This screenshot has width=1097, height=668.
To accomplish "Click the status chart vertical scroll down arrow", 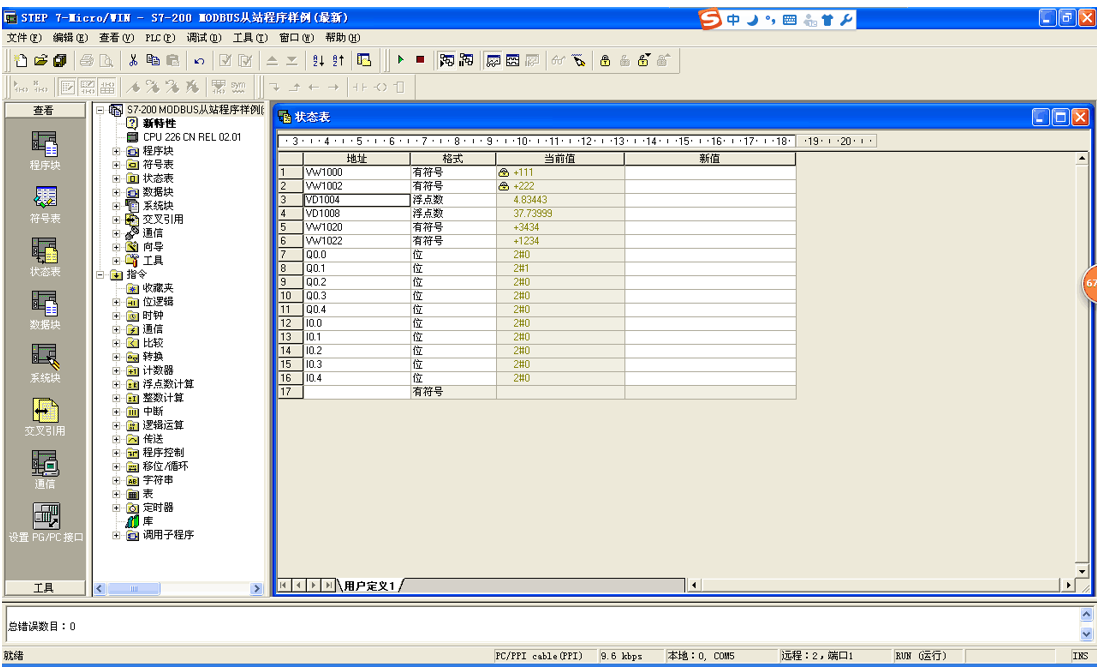I will click(1082, 571).
